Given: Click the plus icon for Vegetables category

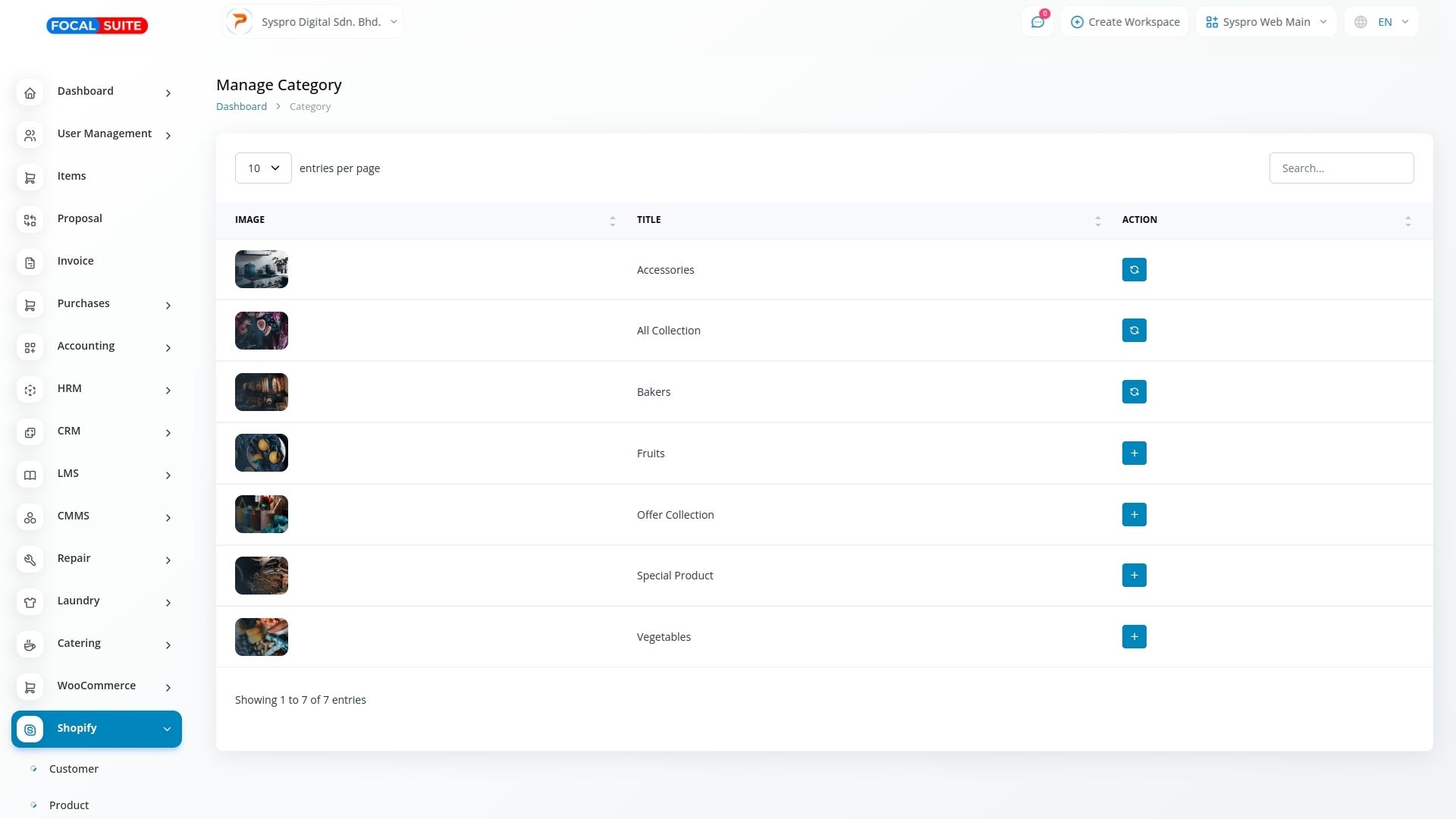Looking at the screenshot, I should [1134, 637].
